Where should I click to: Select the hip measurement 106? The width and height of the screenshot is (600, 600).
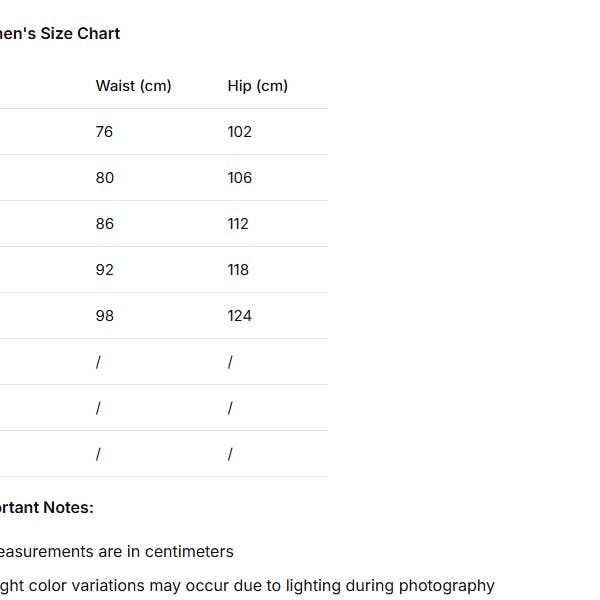[x=239, y=178]
